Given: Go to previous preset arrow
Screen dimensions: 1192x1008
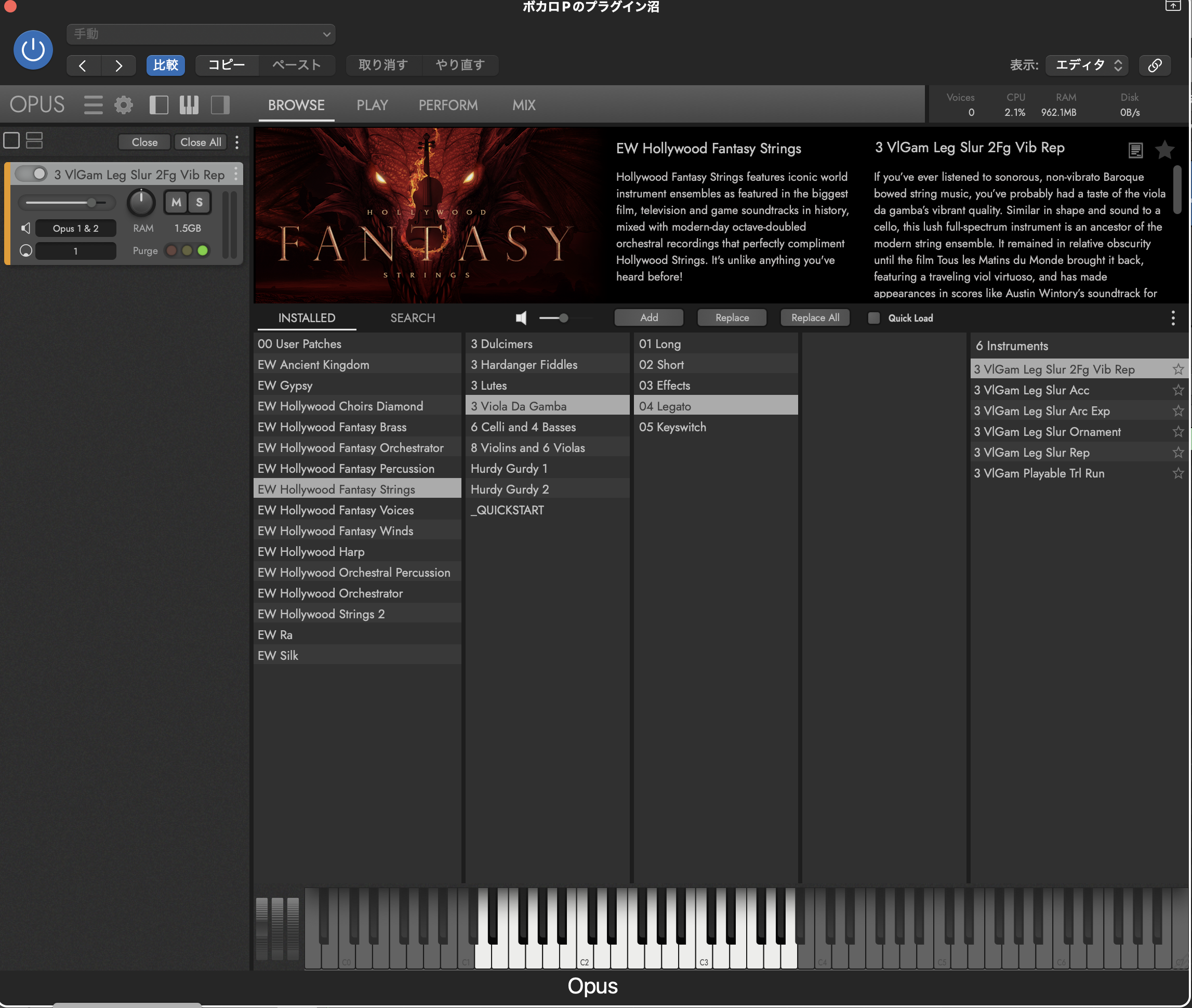Looking at the screenshot, I should (x=84, y=65).
